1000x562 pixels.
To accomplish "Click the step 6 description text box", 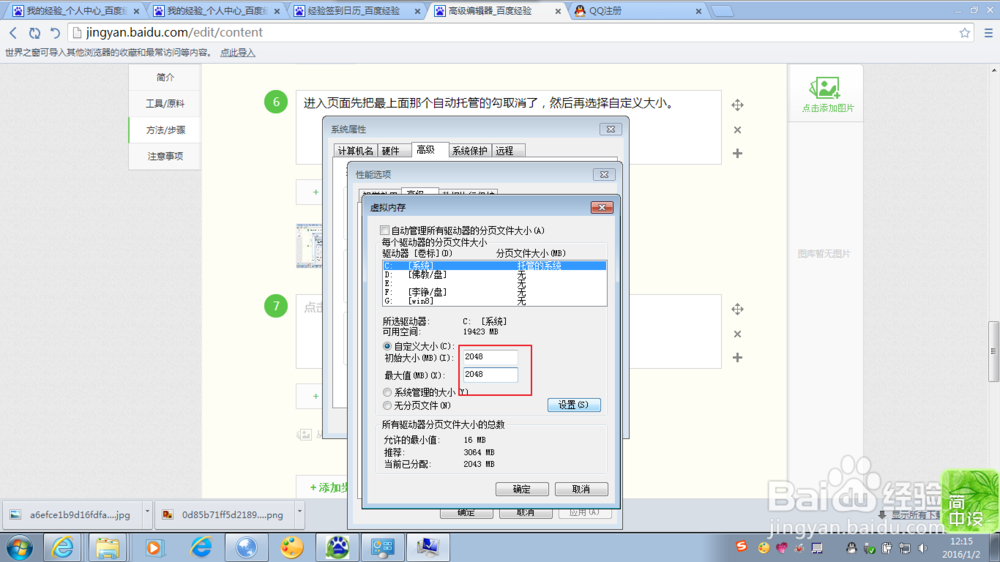I will point(508,128).
